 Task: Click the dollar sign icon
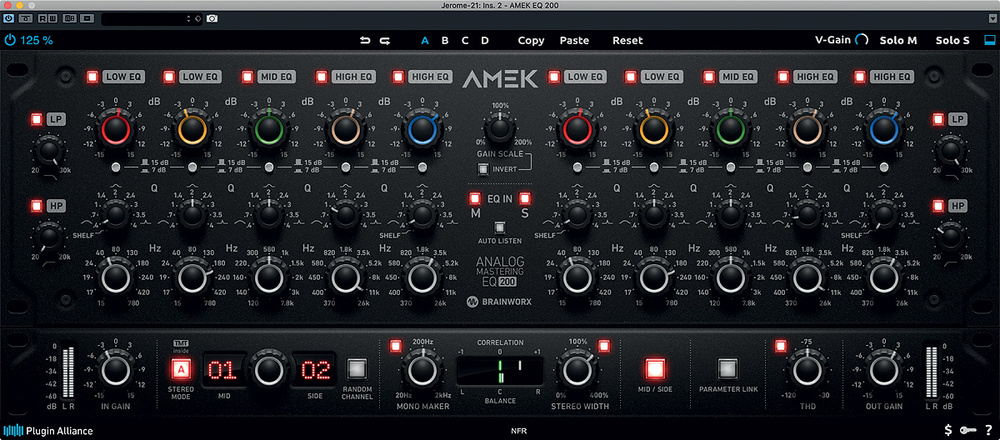click(x=949, y=430)
